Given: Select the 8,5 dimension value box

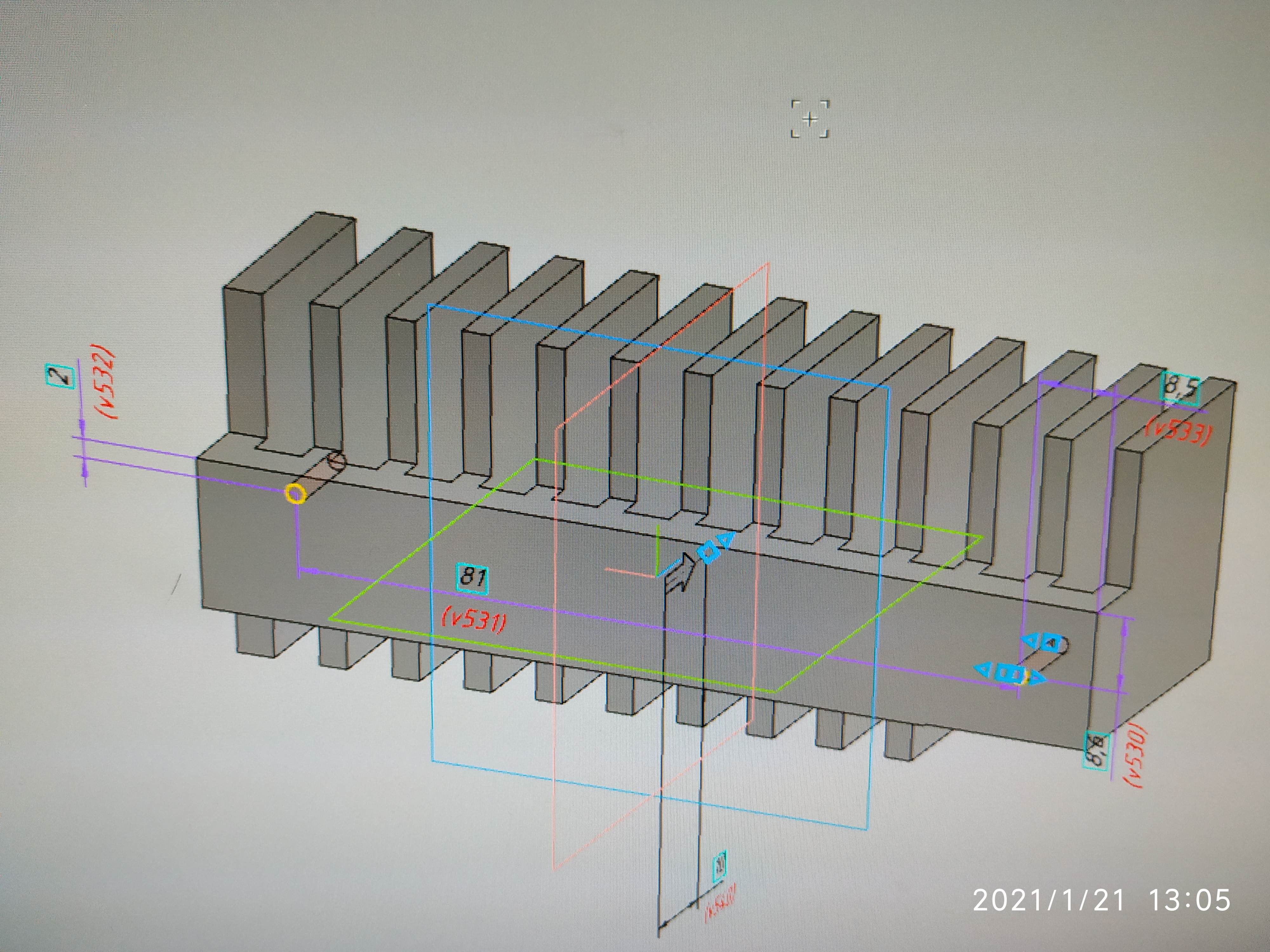Looking at the screenshot, I should coord(1181,388).
